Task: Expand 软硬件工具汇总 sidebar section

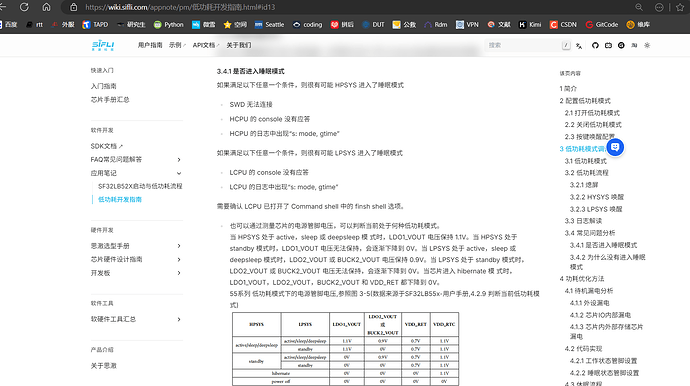Action: (x=179, y=319)
